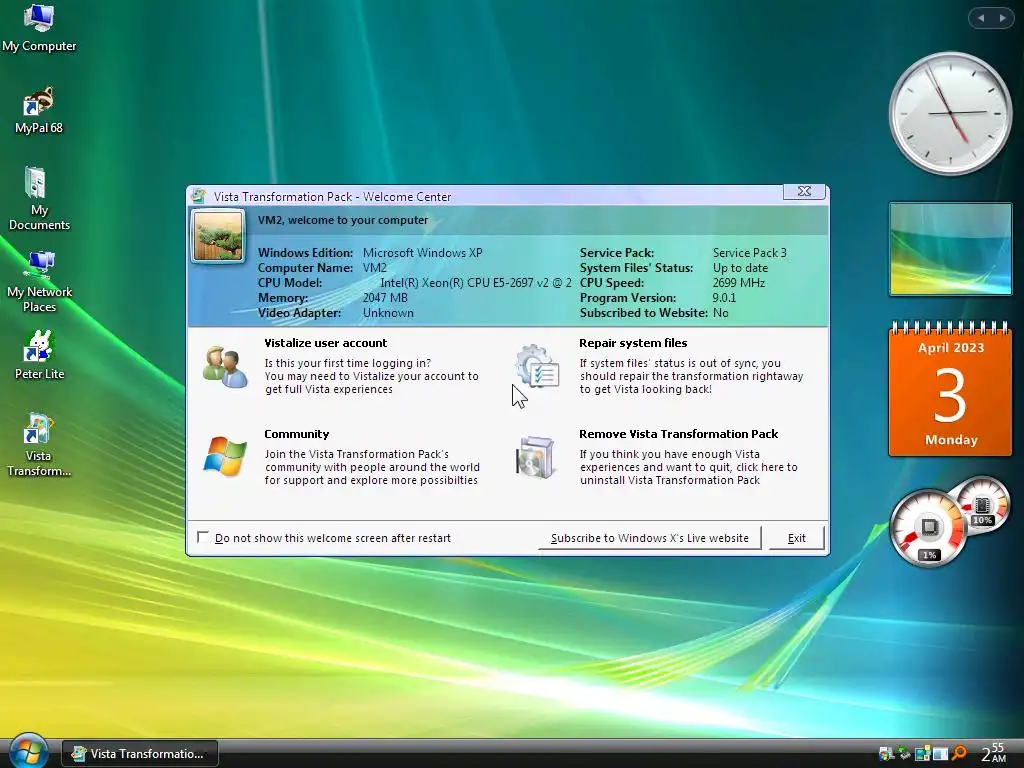Click the Vistalize user account people icon
The image size is (1024, 768).
[x=225, y=367]
